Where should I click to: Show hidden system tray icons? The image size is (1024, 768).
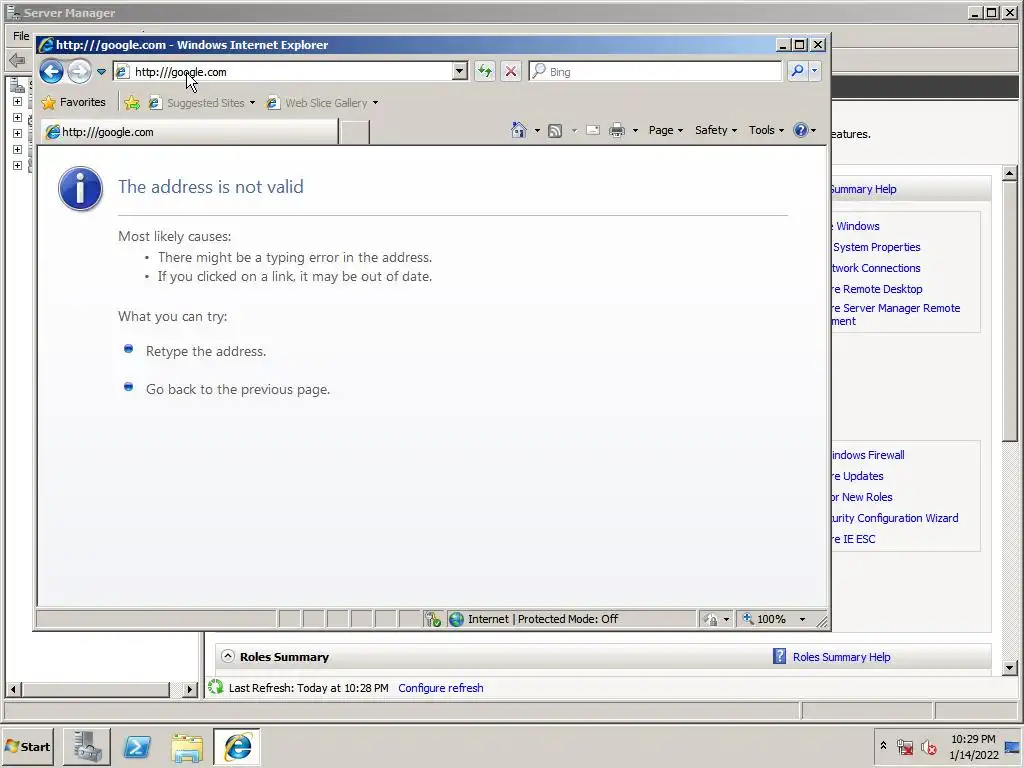pyautogui.click(x=883, y=745)
